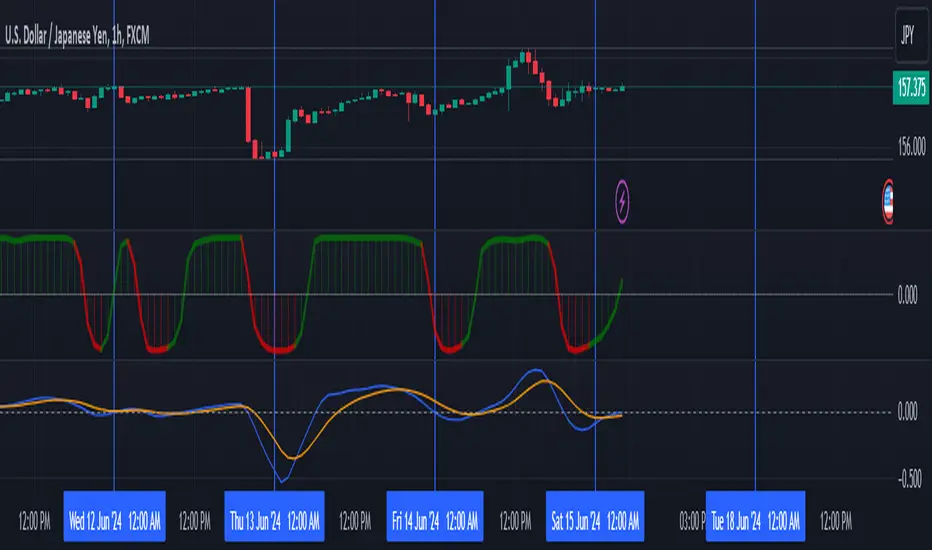Click the US flag economic event icon
The width and height of the screenshot is (932, 550).
pyautogui.click(x=887, y=202)
